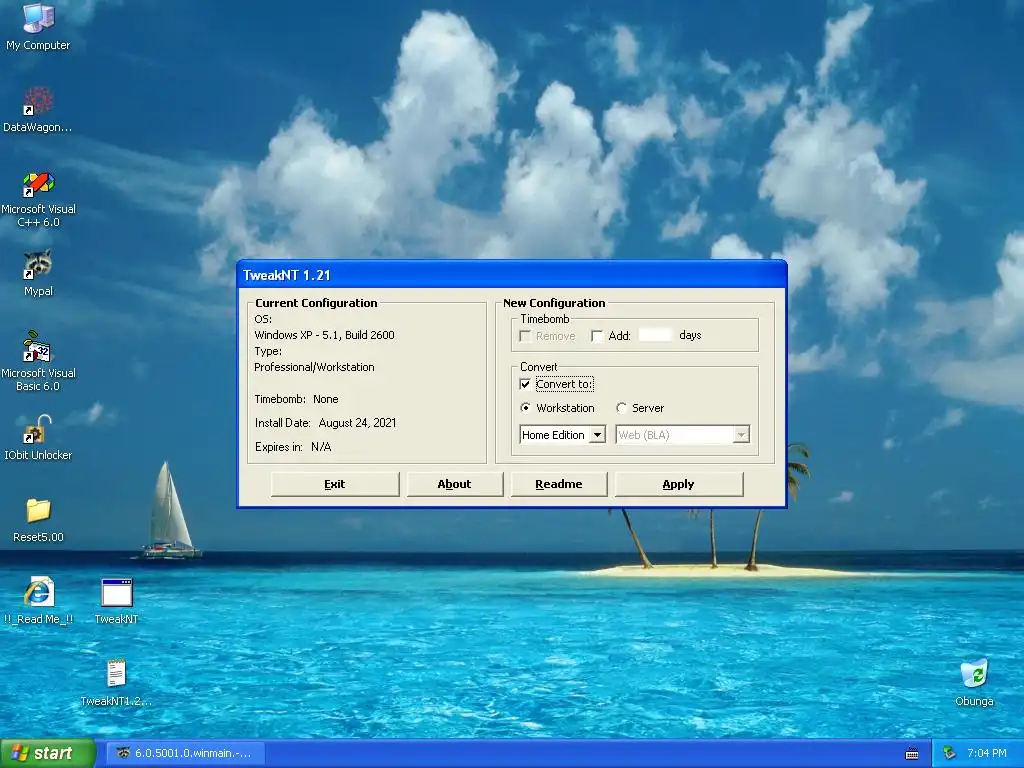1024x768 pixels.
Task: Click the 'Expires in: N/A' text
Action: click(293, 447)
